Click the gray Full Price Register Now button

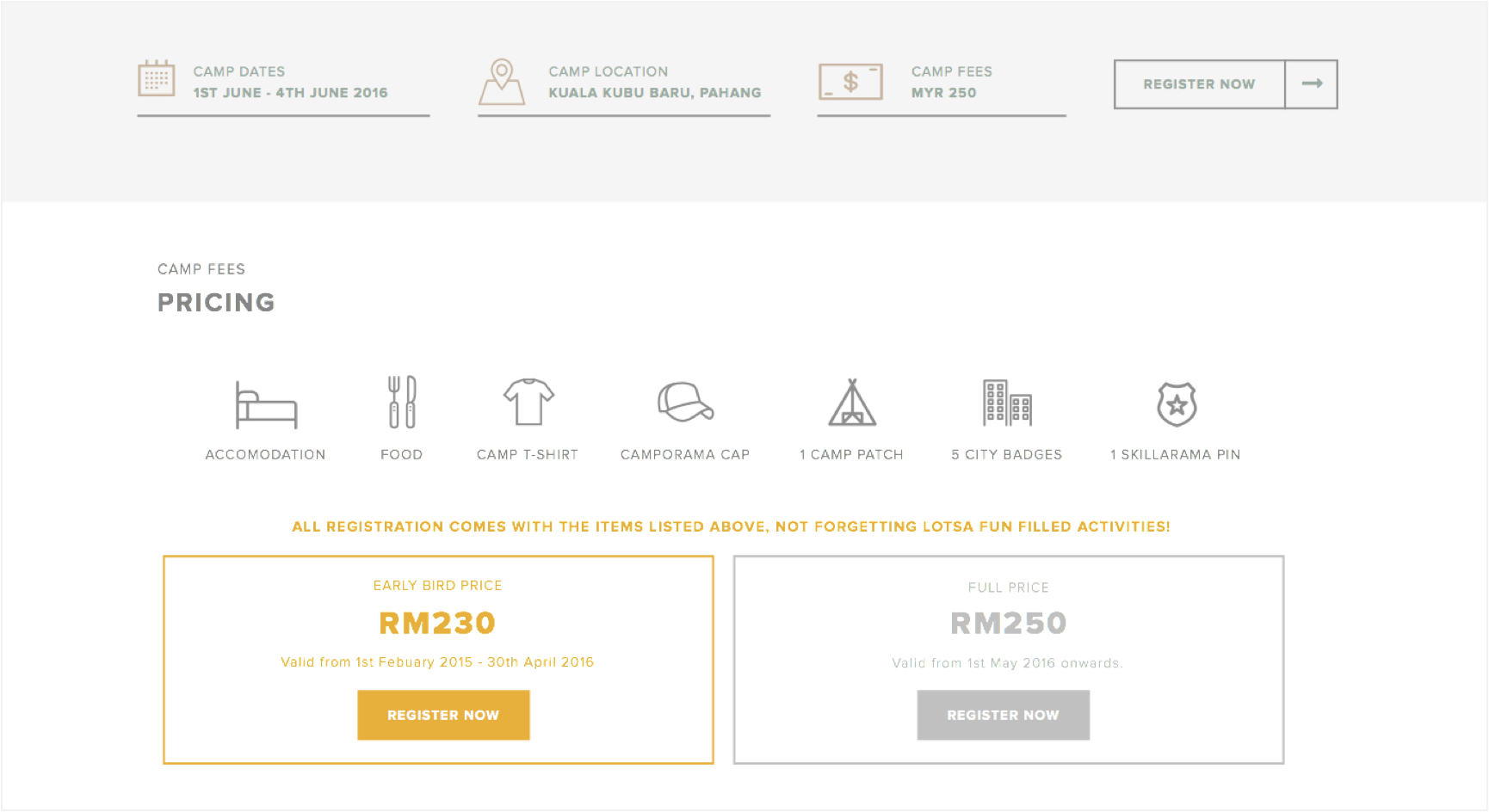tap(1003, 715)
